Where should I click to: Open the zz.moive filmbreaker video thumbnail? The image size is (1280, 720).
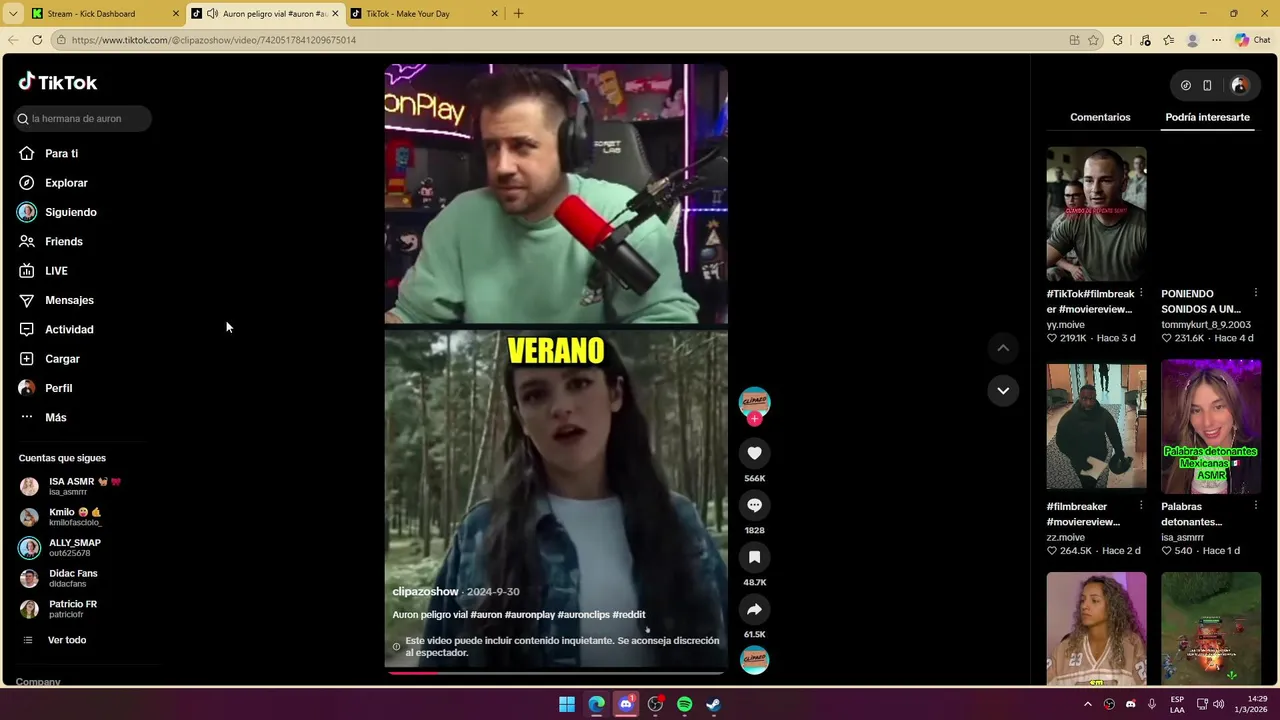click(x=1096, y=427)
